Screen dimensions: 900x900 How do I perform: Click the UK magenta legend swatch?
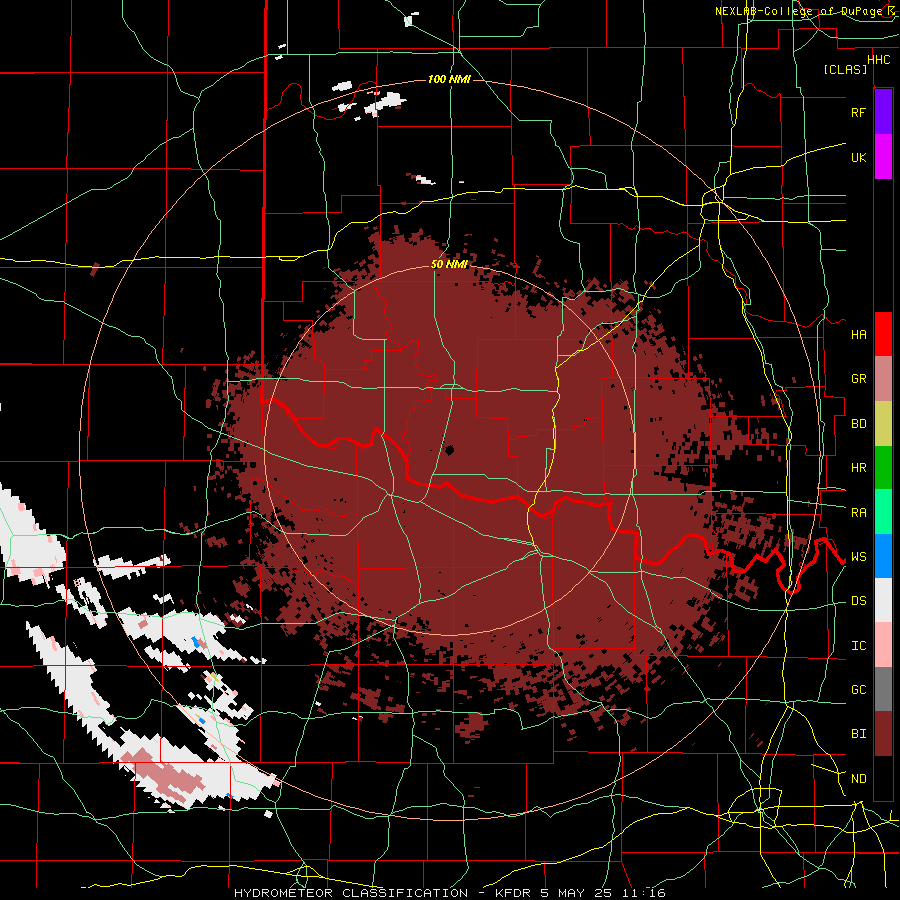tap(883, 157)
